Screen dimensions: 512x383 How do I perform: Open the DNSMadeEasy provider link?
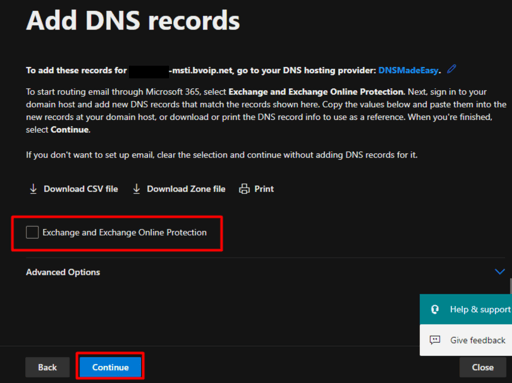[408, 70]
